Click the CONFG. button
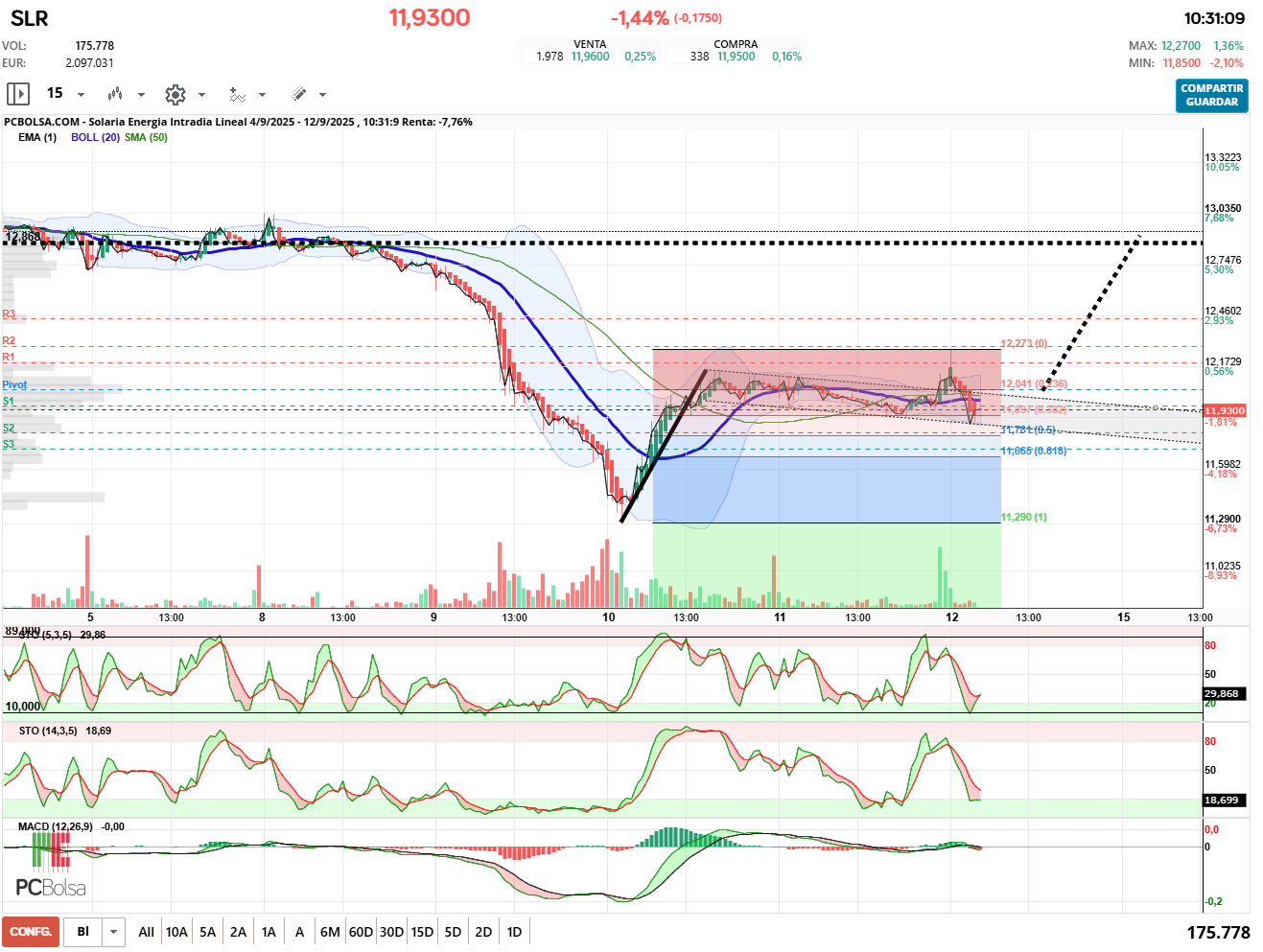 pyautogui.click(x=31, y=932)
